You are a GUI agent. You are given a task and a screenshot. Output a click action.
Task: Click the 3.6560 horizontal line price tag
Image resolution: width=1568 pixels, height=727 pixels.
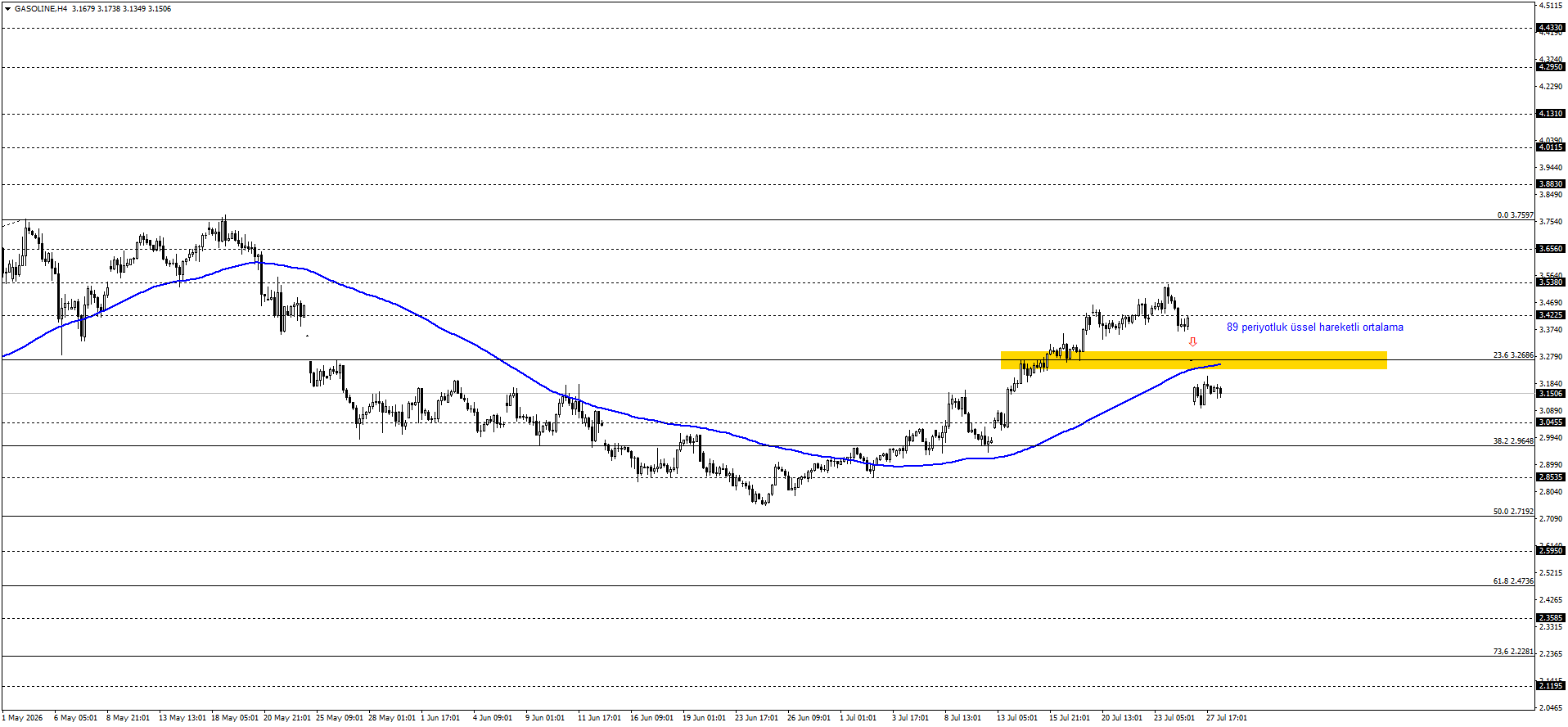[x=1551, y=249]
